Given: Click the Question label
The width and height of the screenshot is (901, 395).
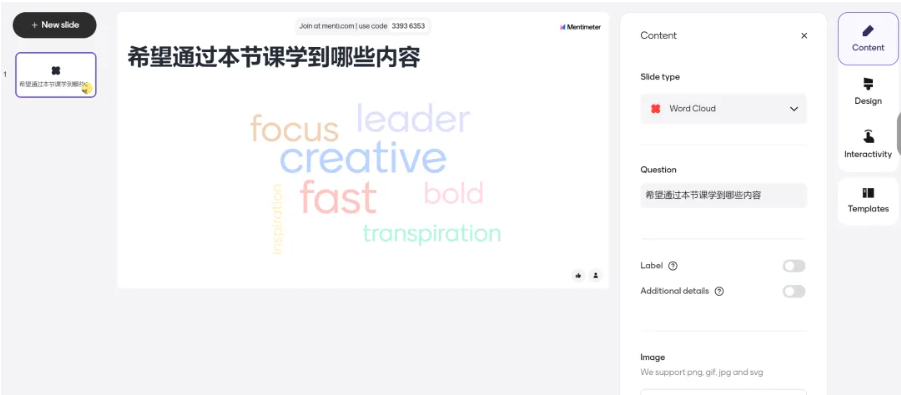Looking at the screenshot, I should [x=658, y=170].
